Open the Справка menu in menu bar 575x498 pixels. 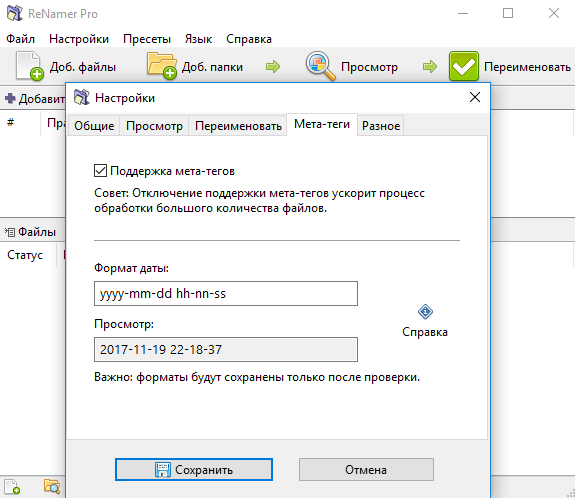pyautogui.click(x=249, y=39)
